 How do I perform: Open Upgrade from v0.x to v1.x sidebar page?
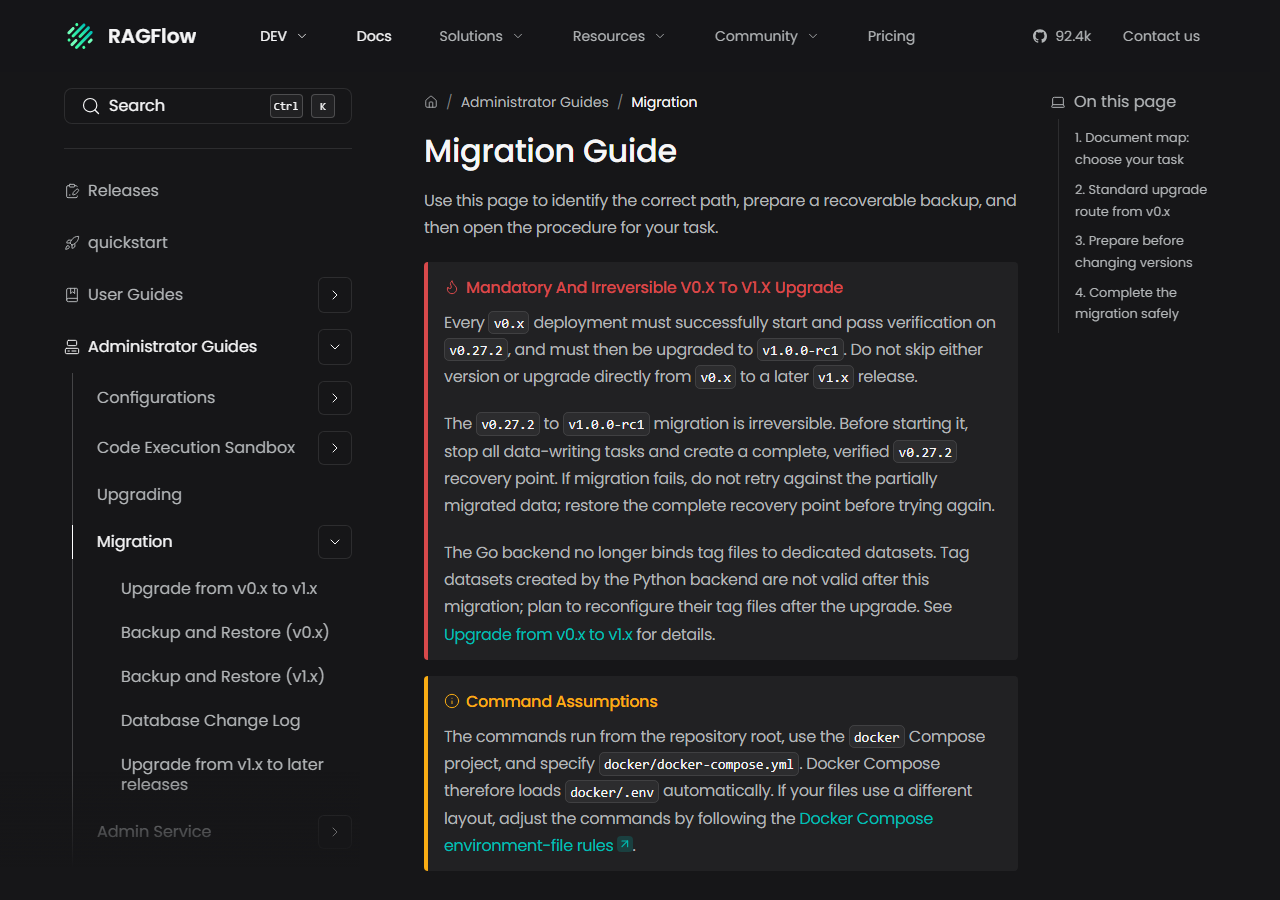coord(219,589)
